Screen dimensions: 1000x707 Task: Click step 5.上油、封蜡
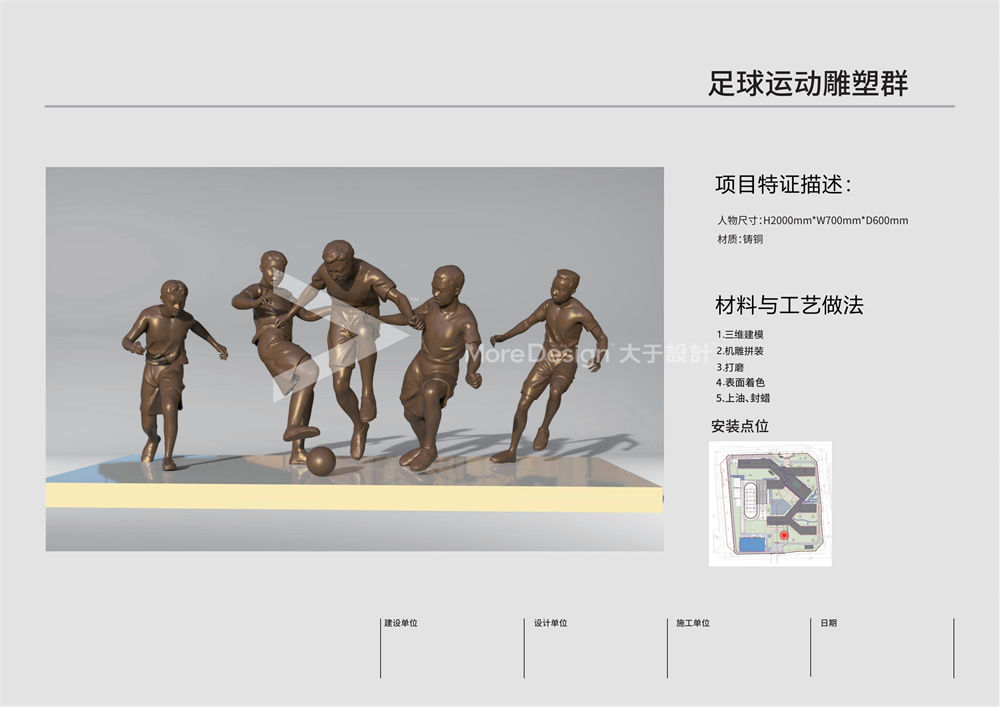[x=743, y=398]
